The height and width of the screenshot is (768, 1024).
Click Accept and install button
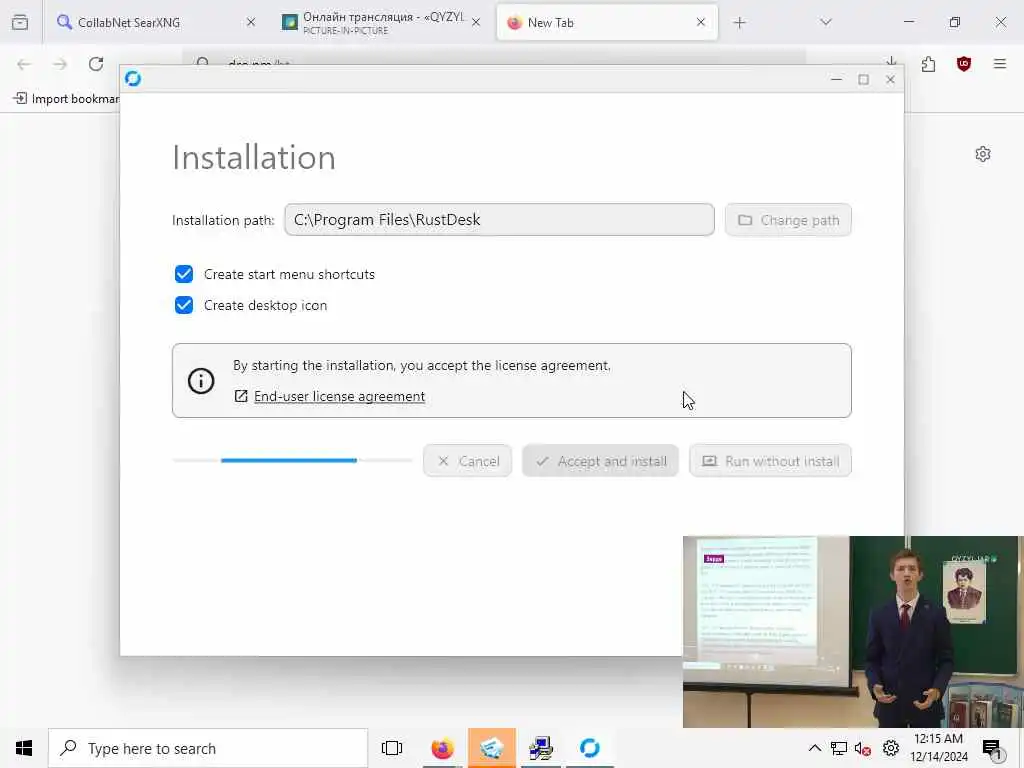point(600,461)
